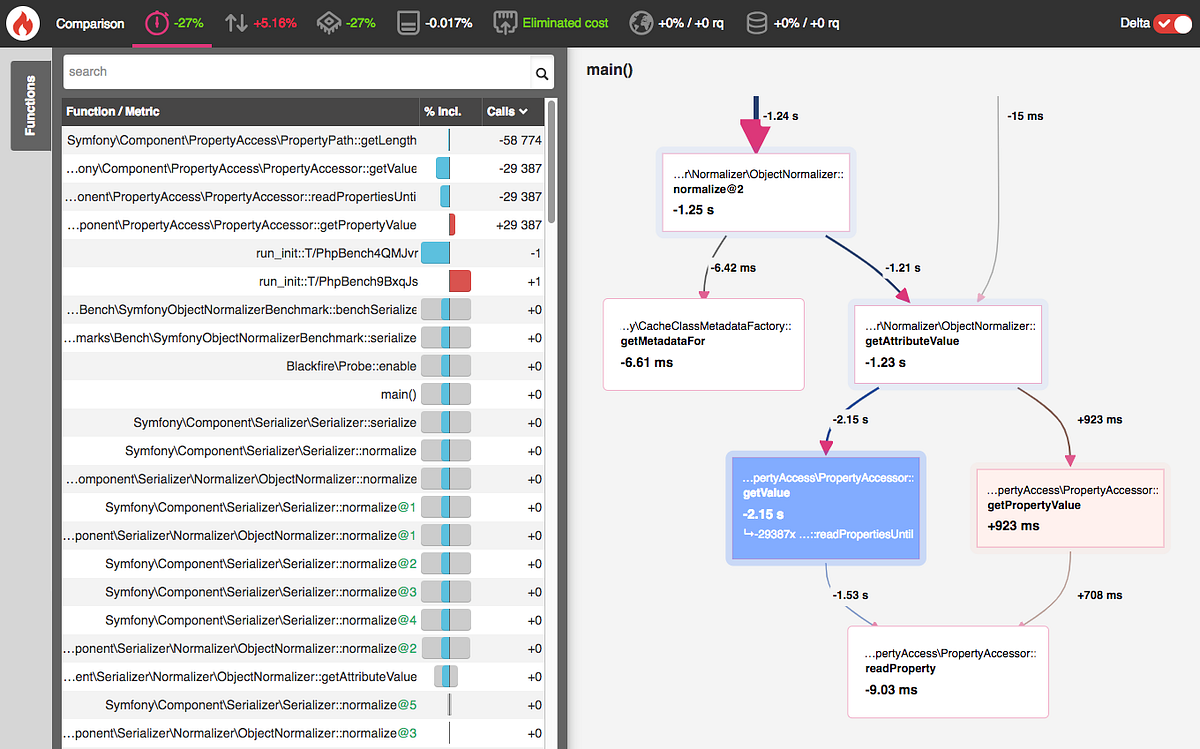Switch to the Comparison view

(89, 22)
